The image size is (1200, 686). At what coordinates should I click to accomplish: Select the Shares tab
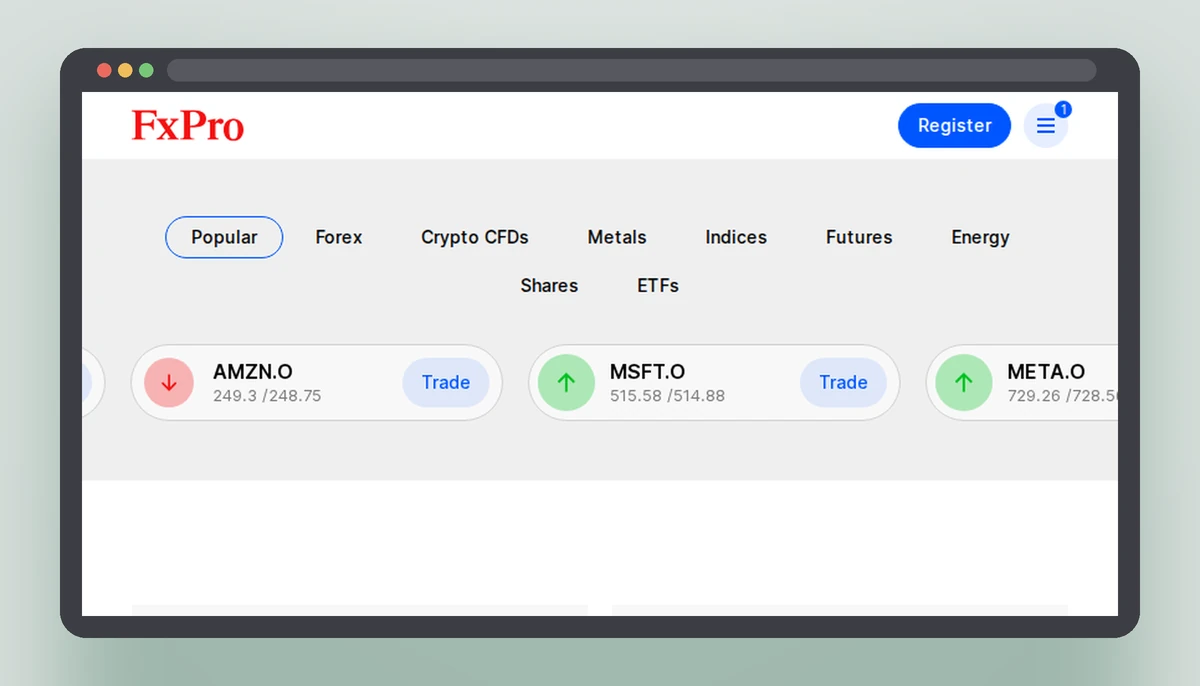click(549, 285)
